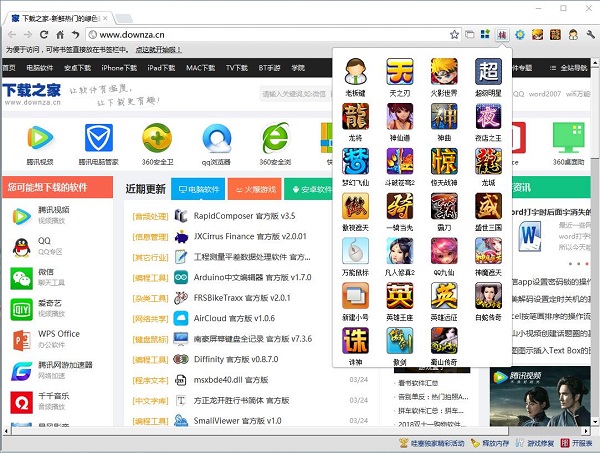The width and height of the screenshot is (600, 453).
Task: Launch the 蜀山传奇 game icon
Action: coord(444,340)
